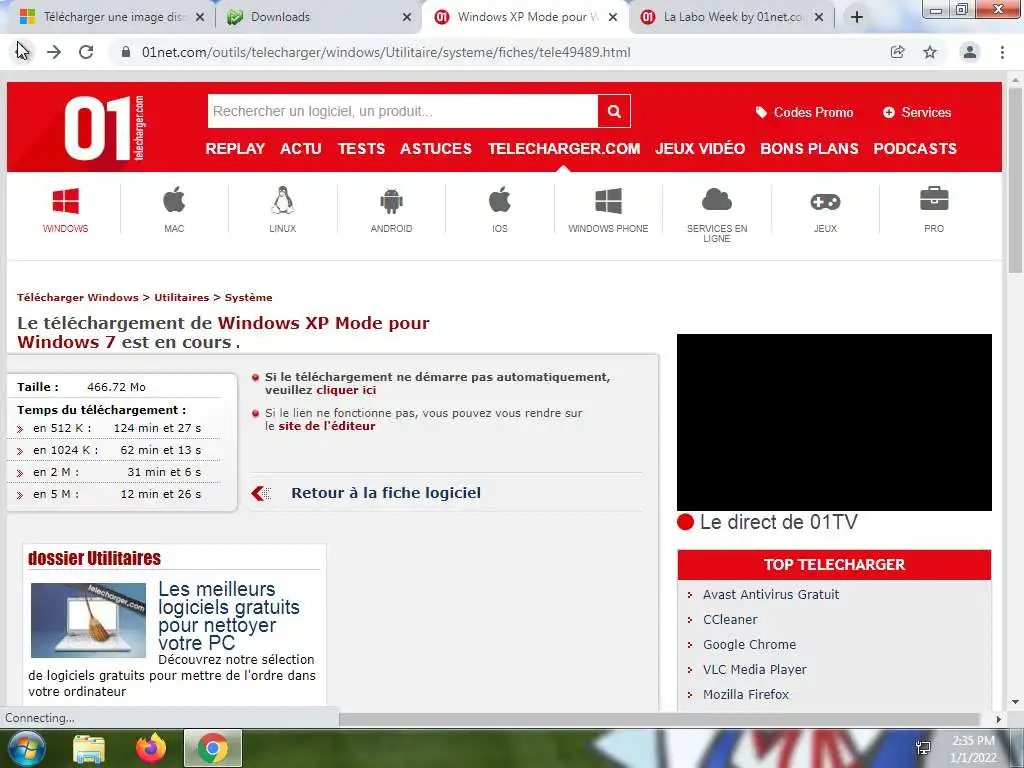Bookmark this page with the star icon

(x=930, y=52)
